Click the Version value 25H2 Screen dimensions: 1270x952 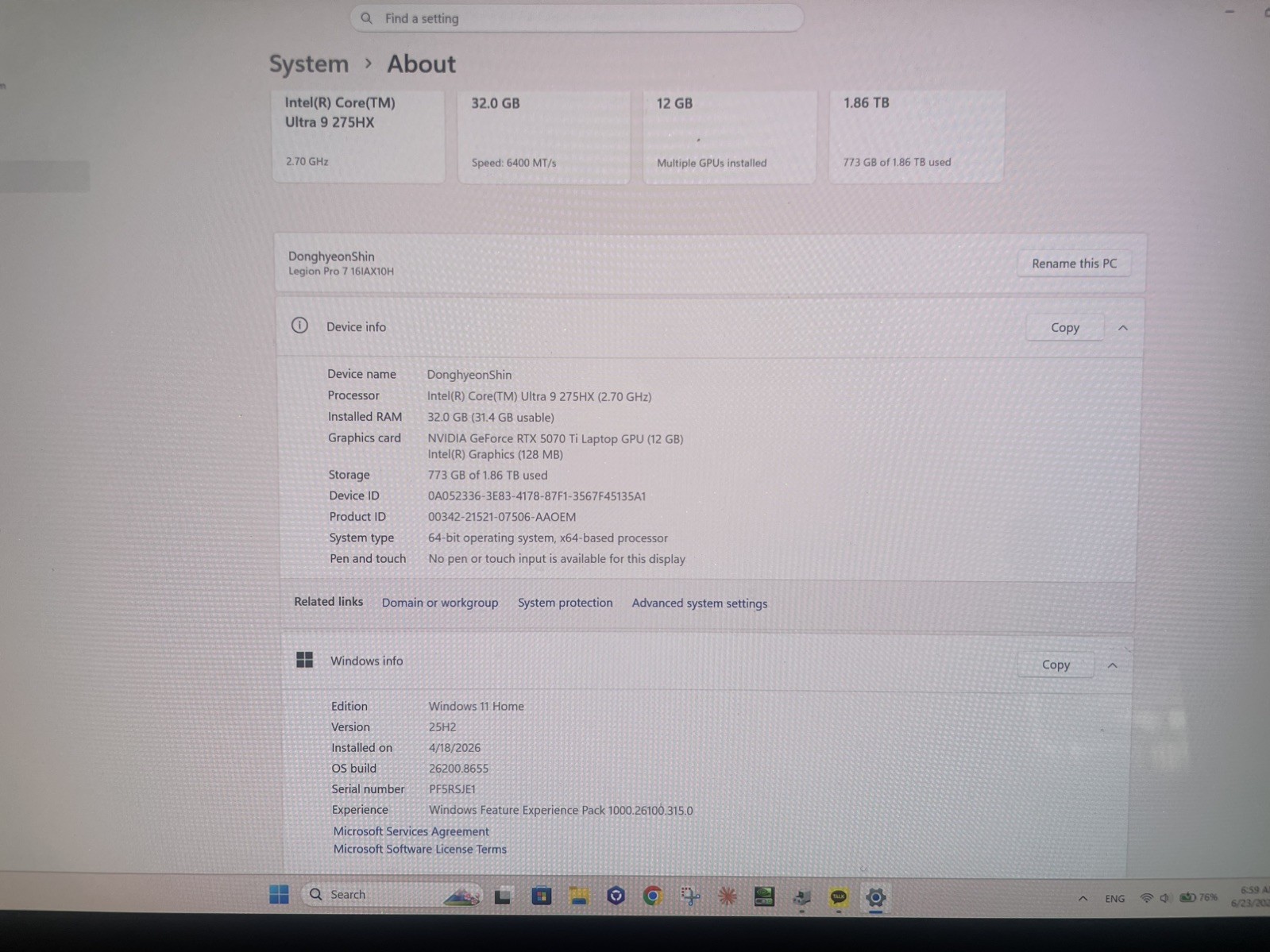click(442, 727)
